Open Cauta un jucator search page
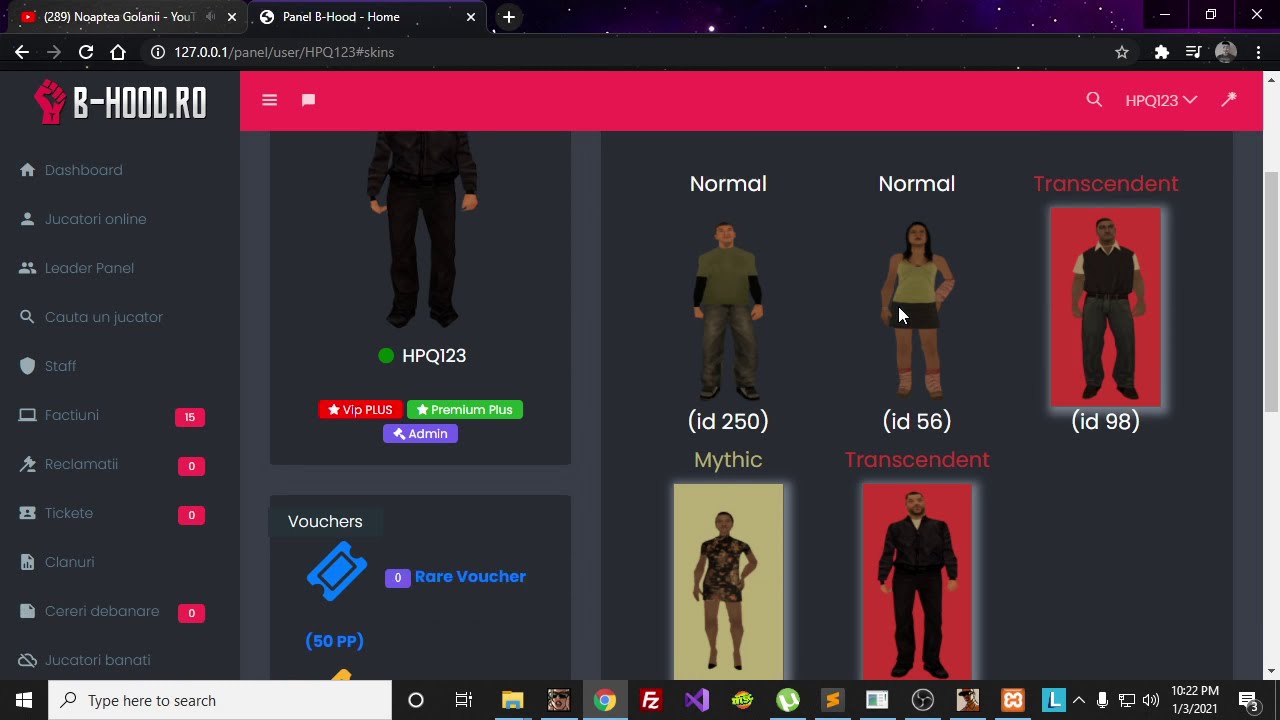 pyautogui.click(x=103, y=317)
